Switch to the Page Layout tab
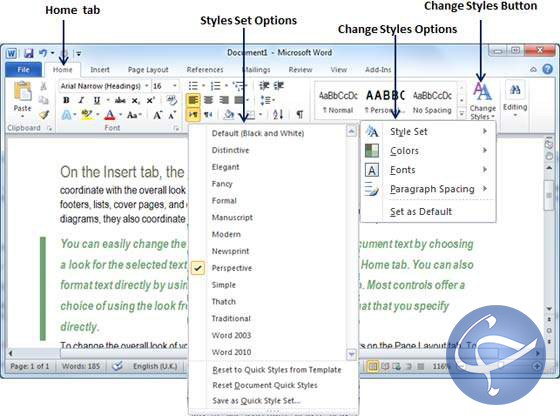 (148, 70)
